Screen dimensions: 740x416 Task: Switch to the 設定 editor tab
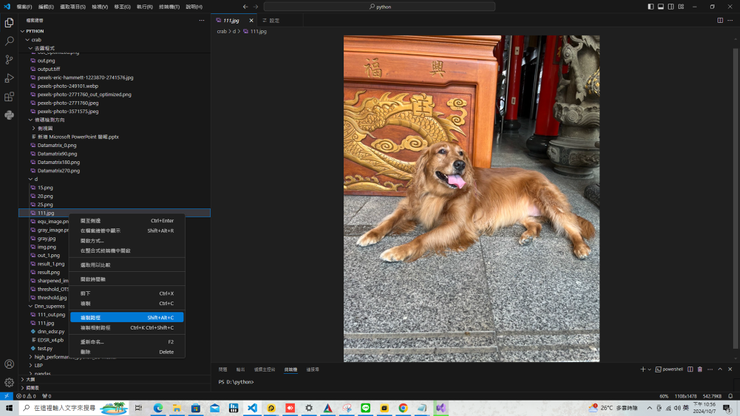pos(274,20)
